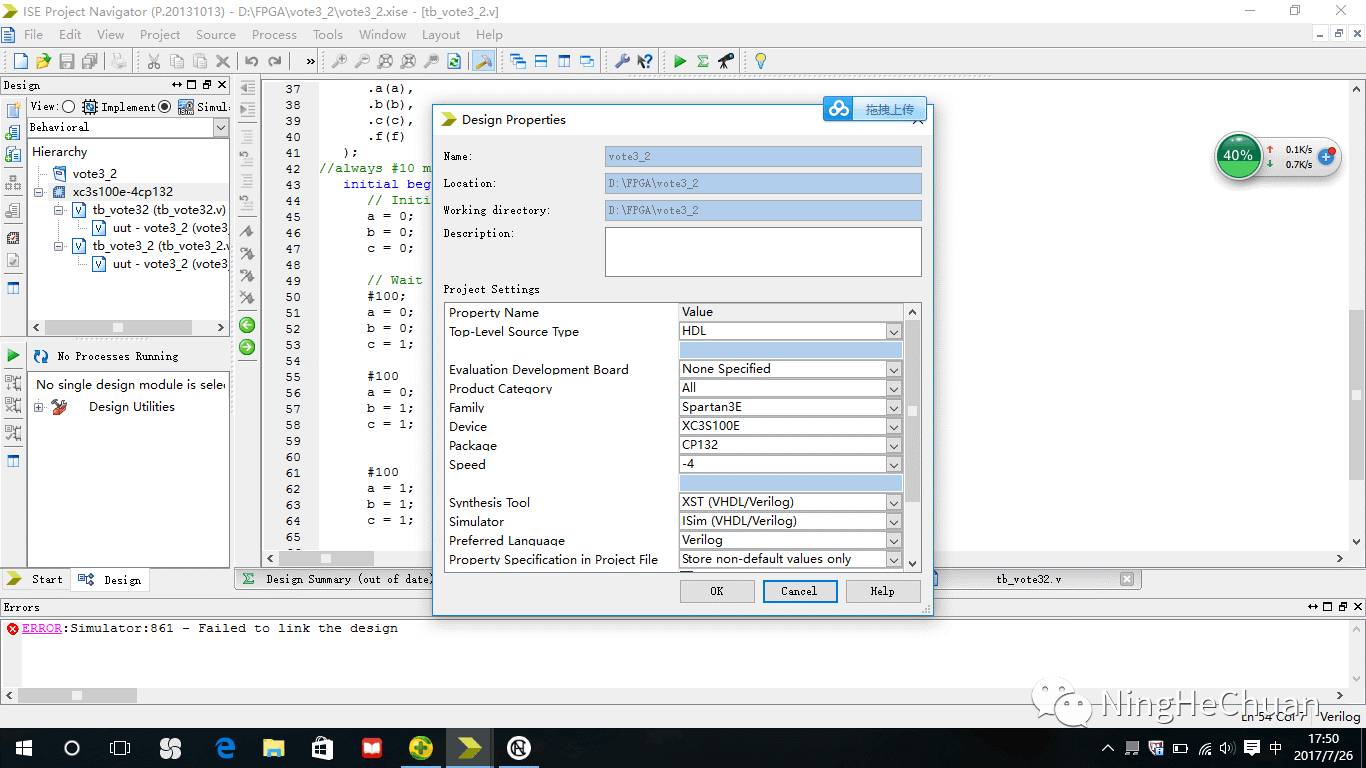Image resolution: width=1366 pixels, height=768 pixels.
Task: Open ISE Project Navigator from the Windows taskbar
Action: [x=469, y=747]
